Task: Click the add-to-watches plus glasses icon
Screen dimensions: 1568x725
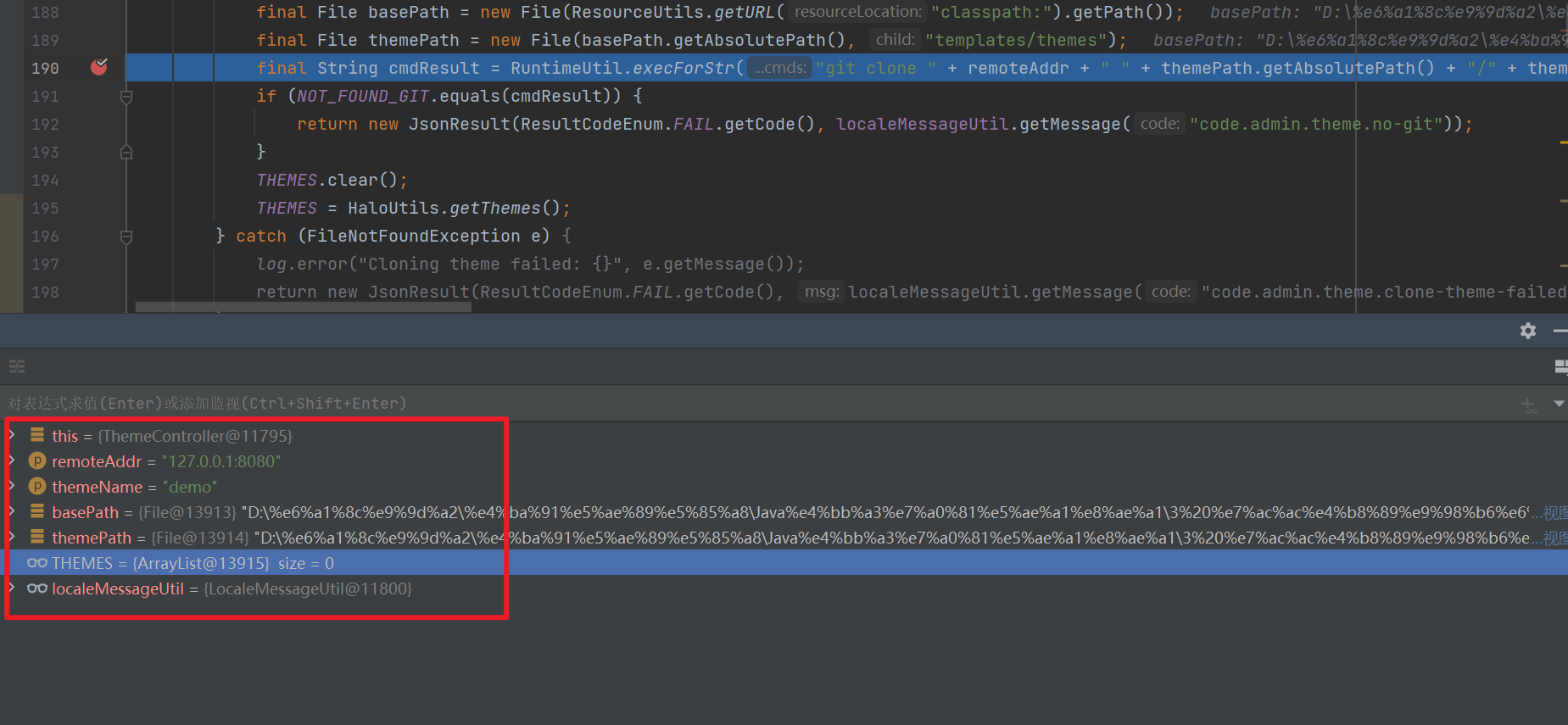Action: tap(1529, 404)
